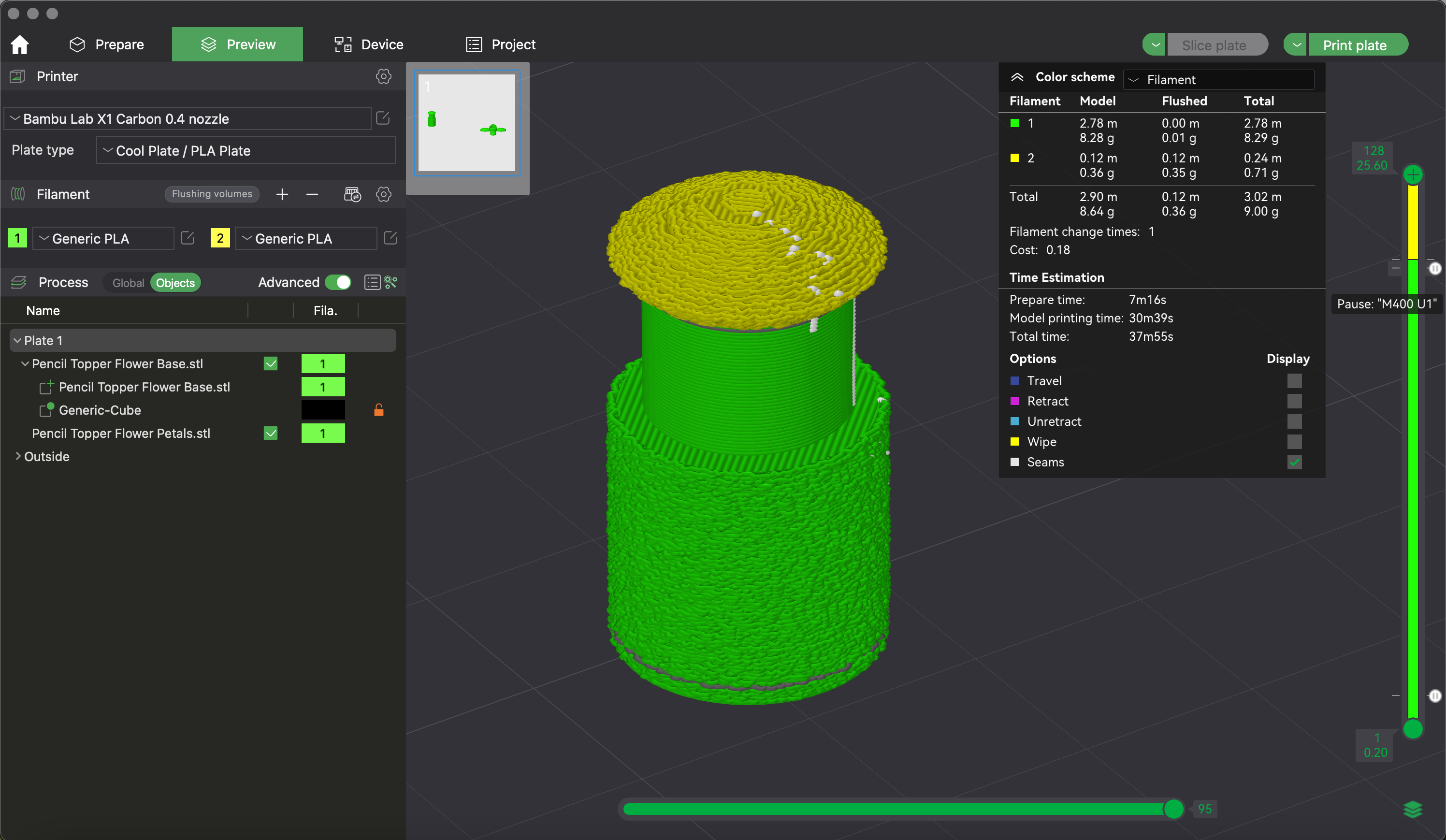Click the filament settings icon

(x=384, y=195)
